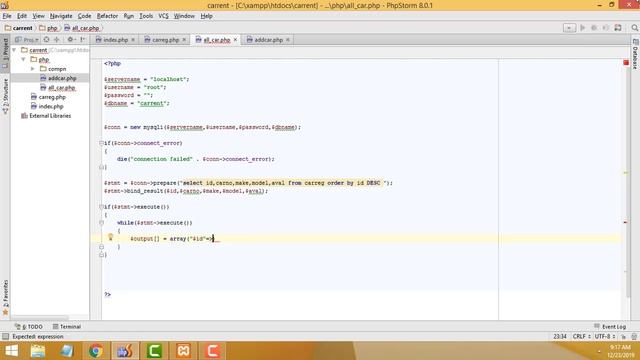This screenshot has height=360, width=640.
Task: Open the Navigate menu
Action: click(x=61, y=16)
